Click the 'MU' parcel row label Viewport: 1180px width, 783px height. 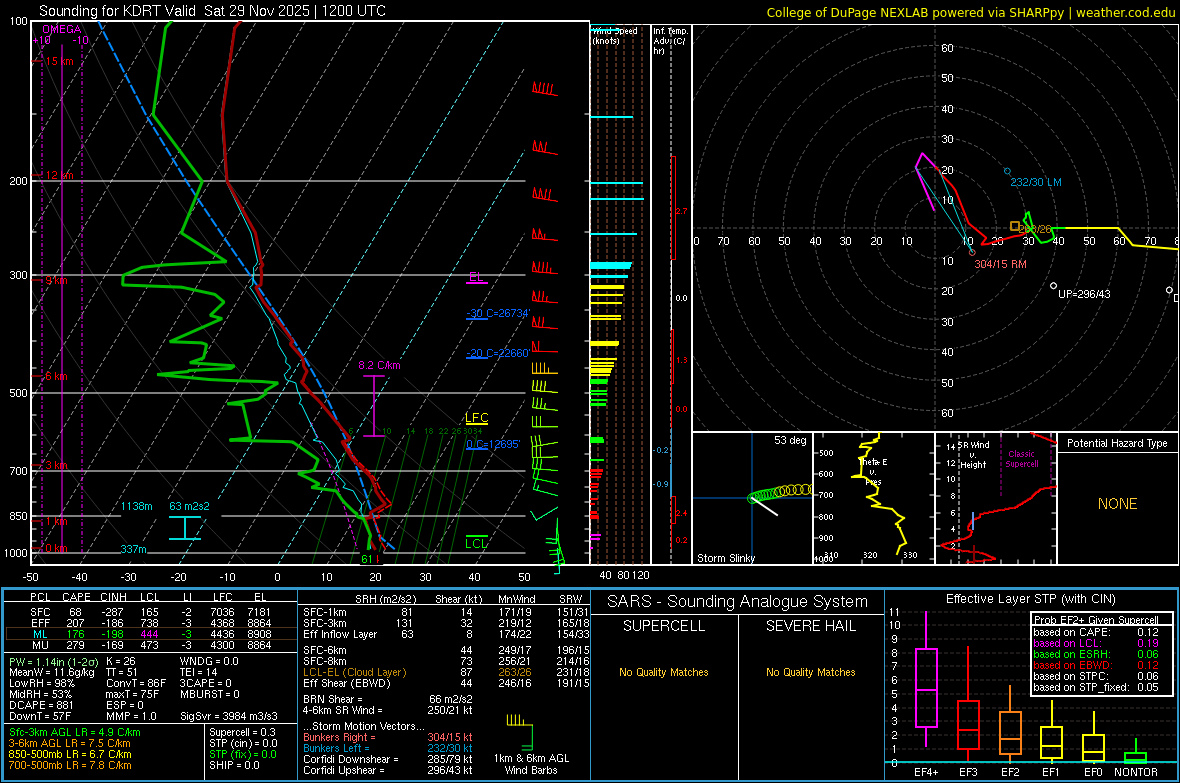click(40, 645)
